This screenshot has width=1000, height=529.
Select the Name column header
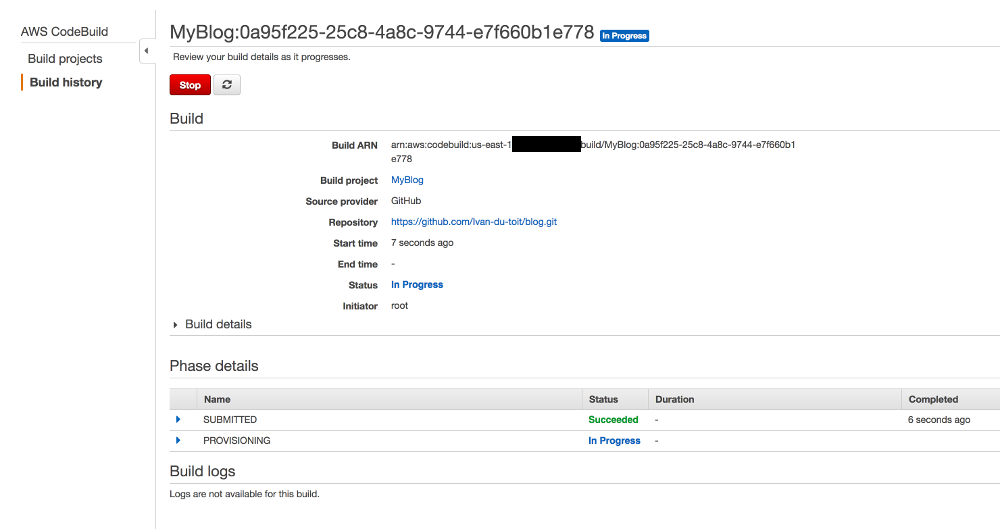coord(217,399)
